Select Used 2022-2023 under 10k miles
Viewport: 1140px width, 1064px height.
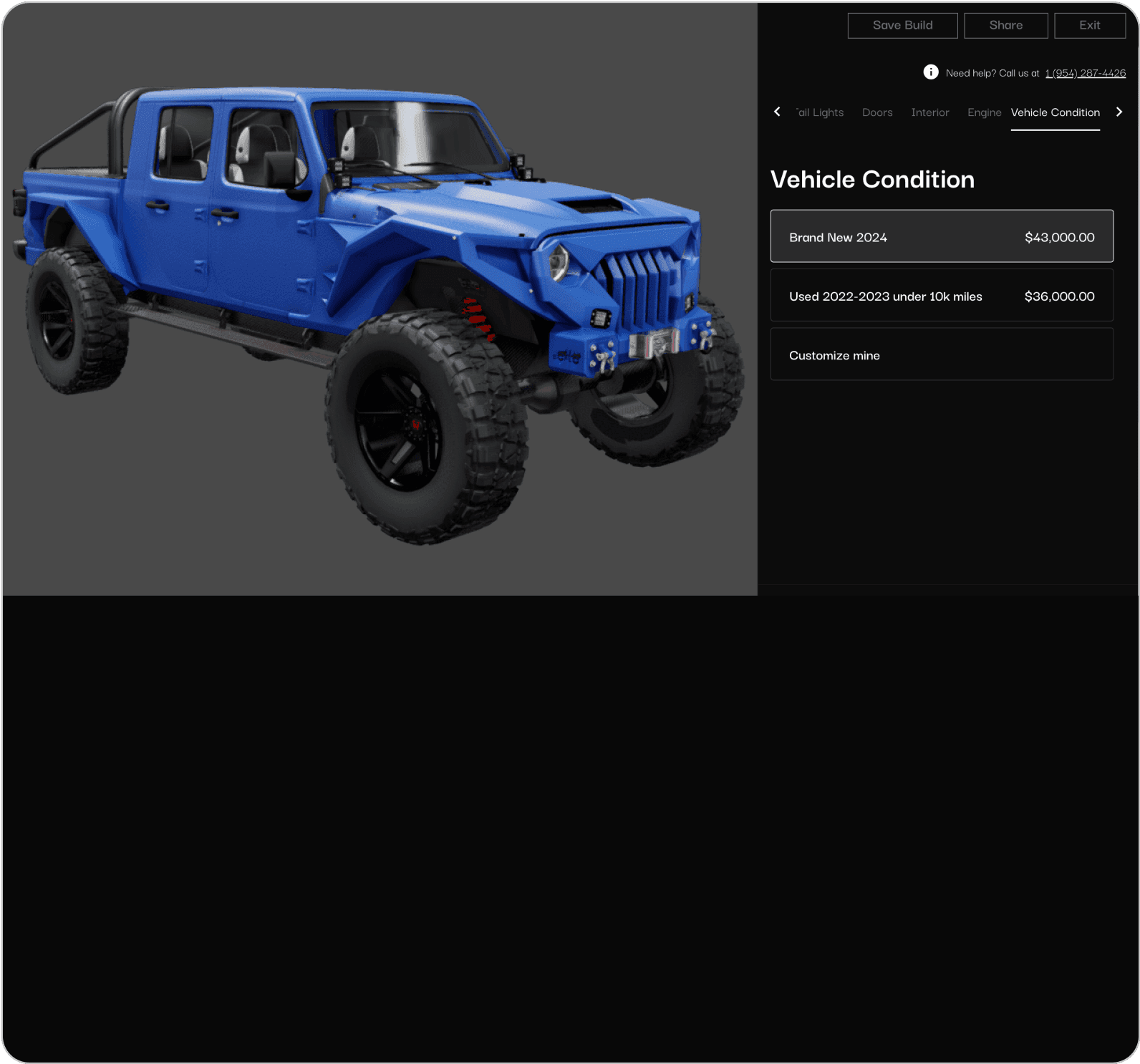coord(941,296)
